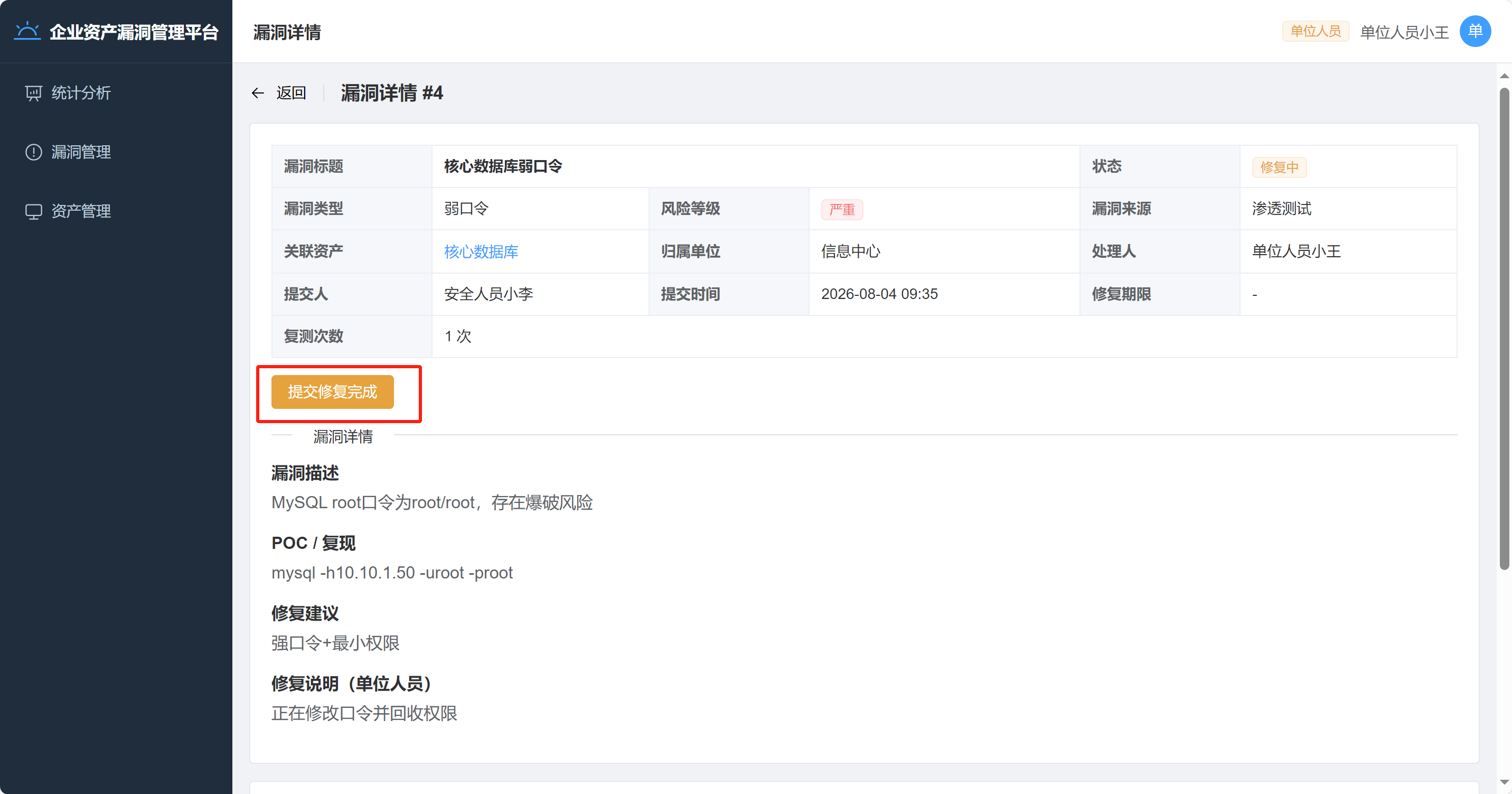Click the note 正在修改口令并回收权限
The image size is (1512, 794).
coord(364,713)
